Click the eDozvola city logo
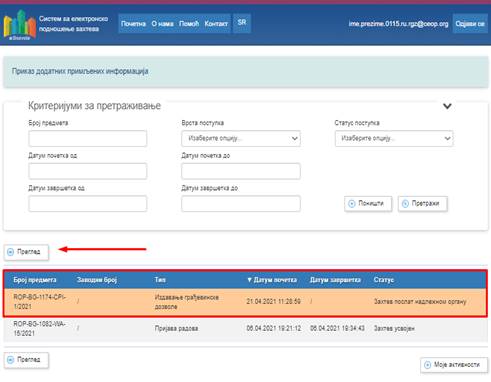Image resolution: width=491 pixels, height=382 pixels. (20, 25)
